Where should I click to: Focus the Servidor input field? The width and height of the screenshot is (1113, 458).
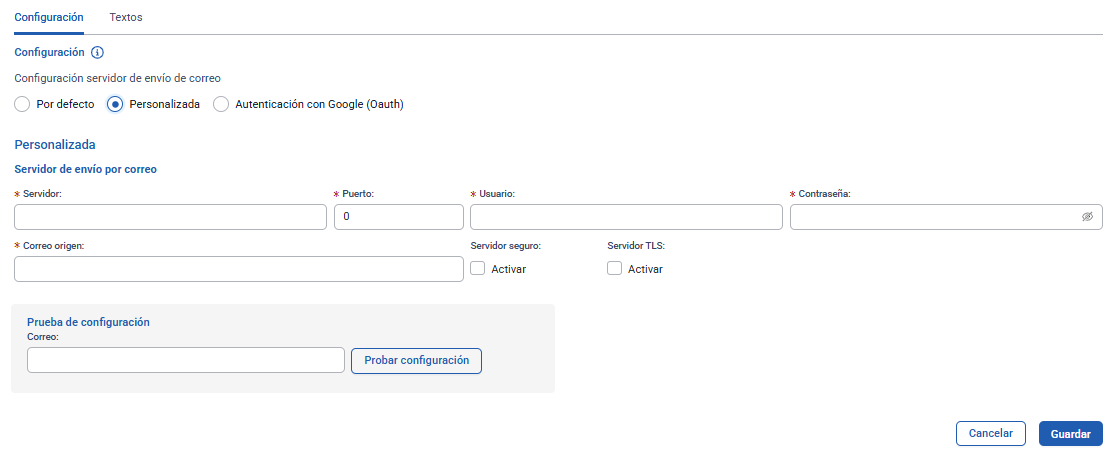point(171,217)
